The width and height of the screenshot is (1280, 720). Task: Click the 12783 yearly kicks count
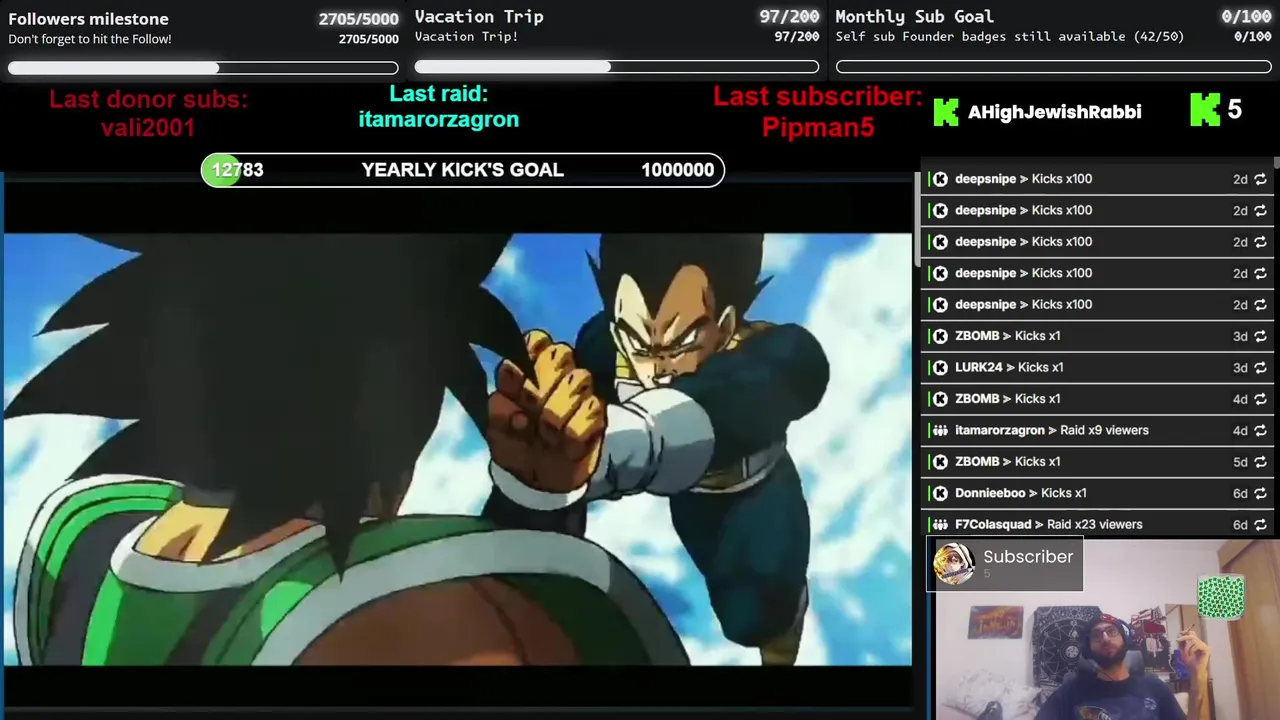[x=237, y=170]
